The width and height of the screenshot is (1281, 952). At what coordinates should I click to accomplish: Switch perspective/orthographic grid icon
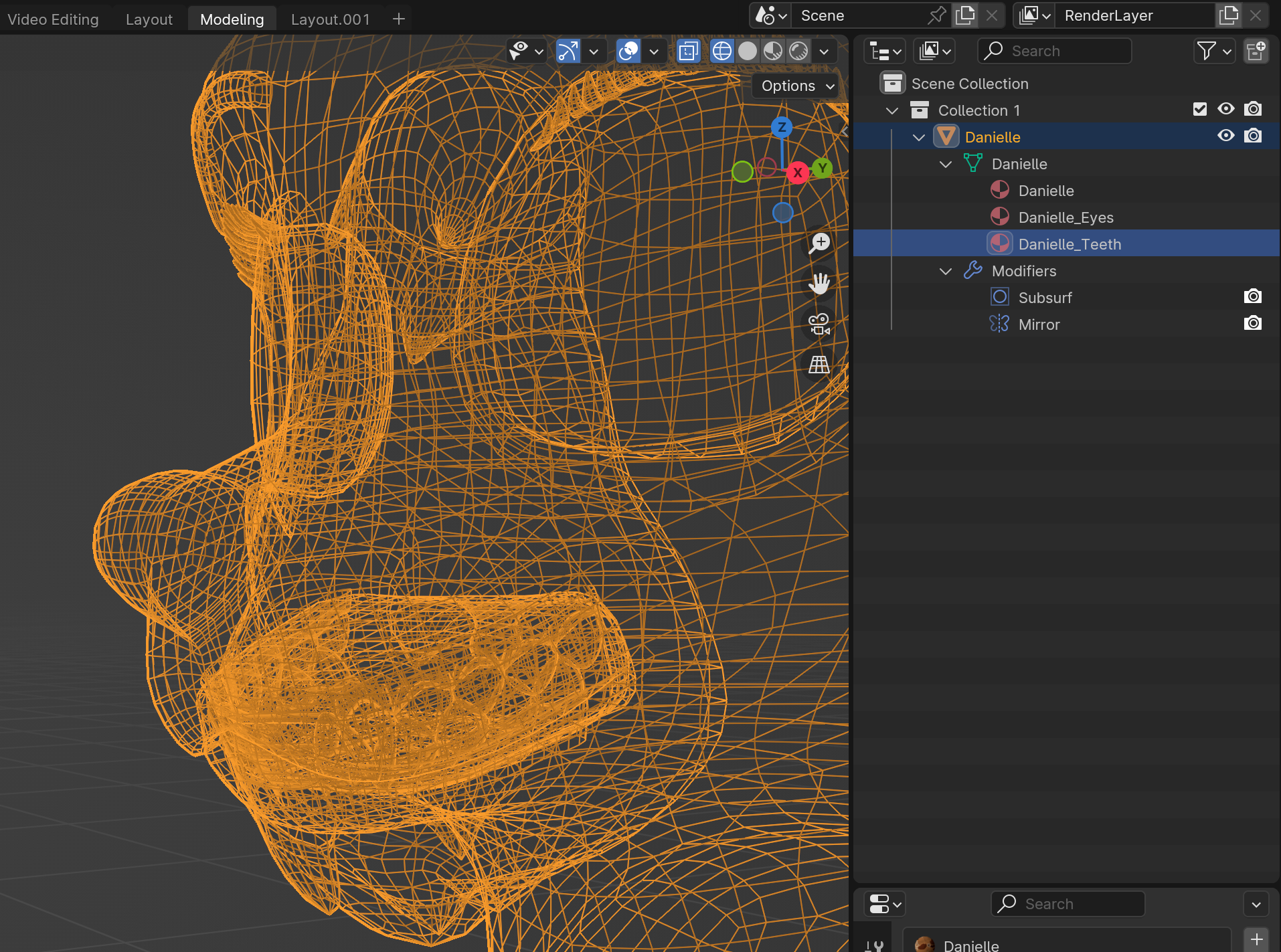819,365
